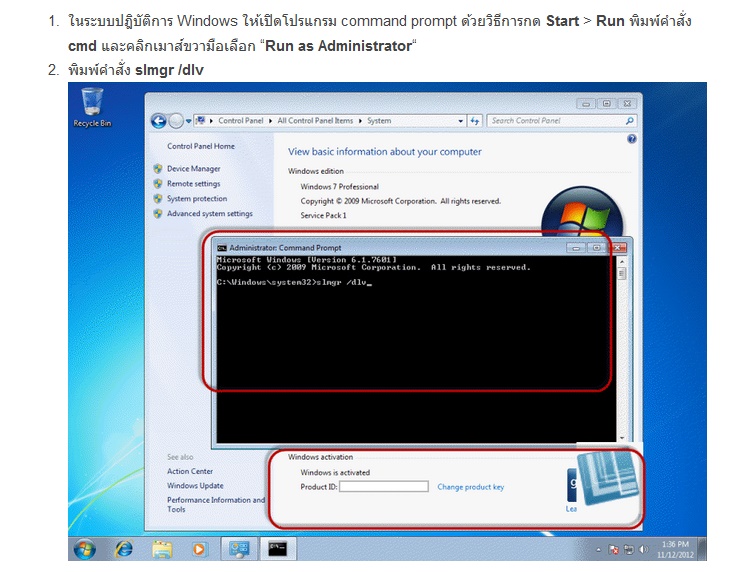Click the Service Pack 1 text
The height and width of the screenshot is (572, 741).
coord(323,216)
